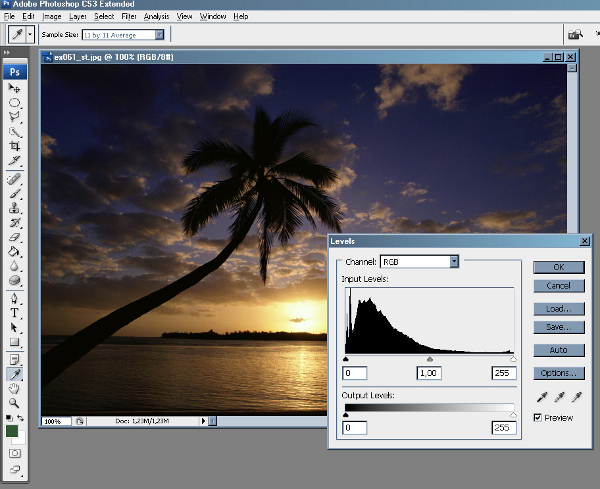Open the File menu

click(x=9, y=16)
